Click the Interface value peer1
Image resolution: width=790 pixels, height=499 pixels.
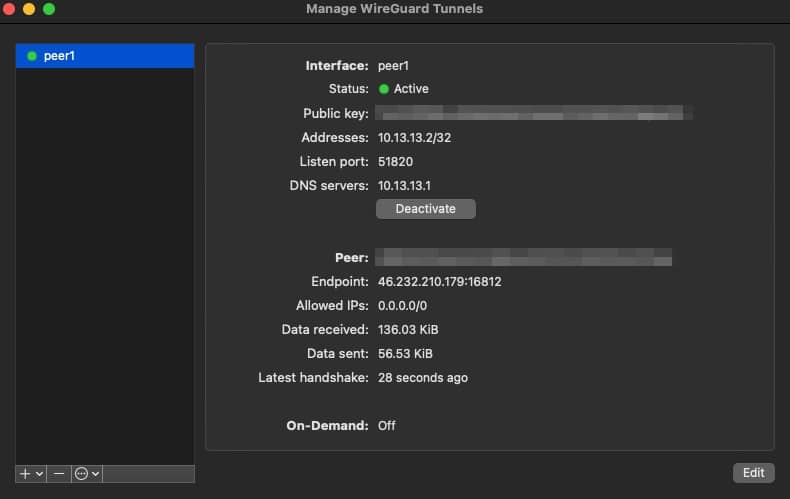coord(393,66)
